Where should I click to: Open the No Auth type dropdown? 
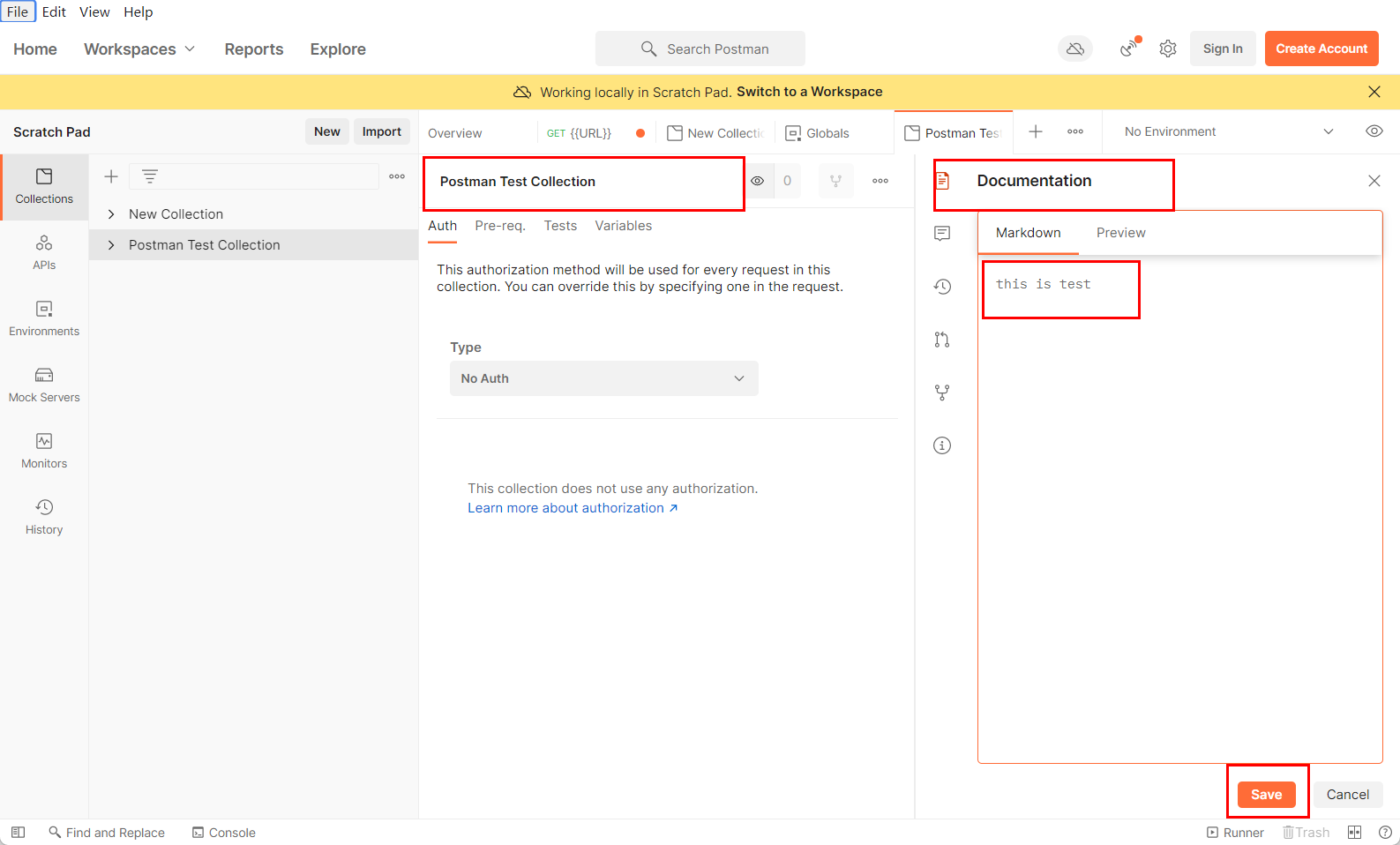coord(603,378)
